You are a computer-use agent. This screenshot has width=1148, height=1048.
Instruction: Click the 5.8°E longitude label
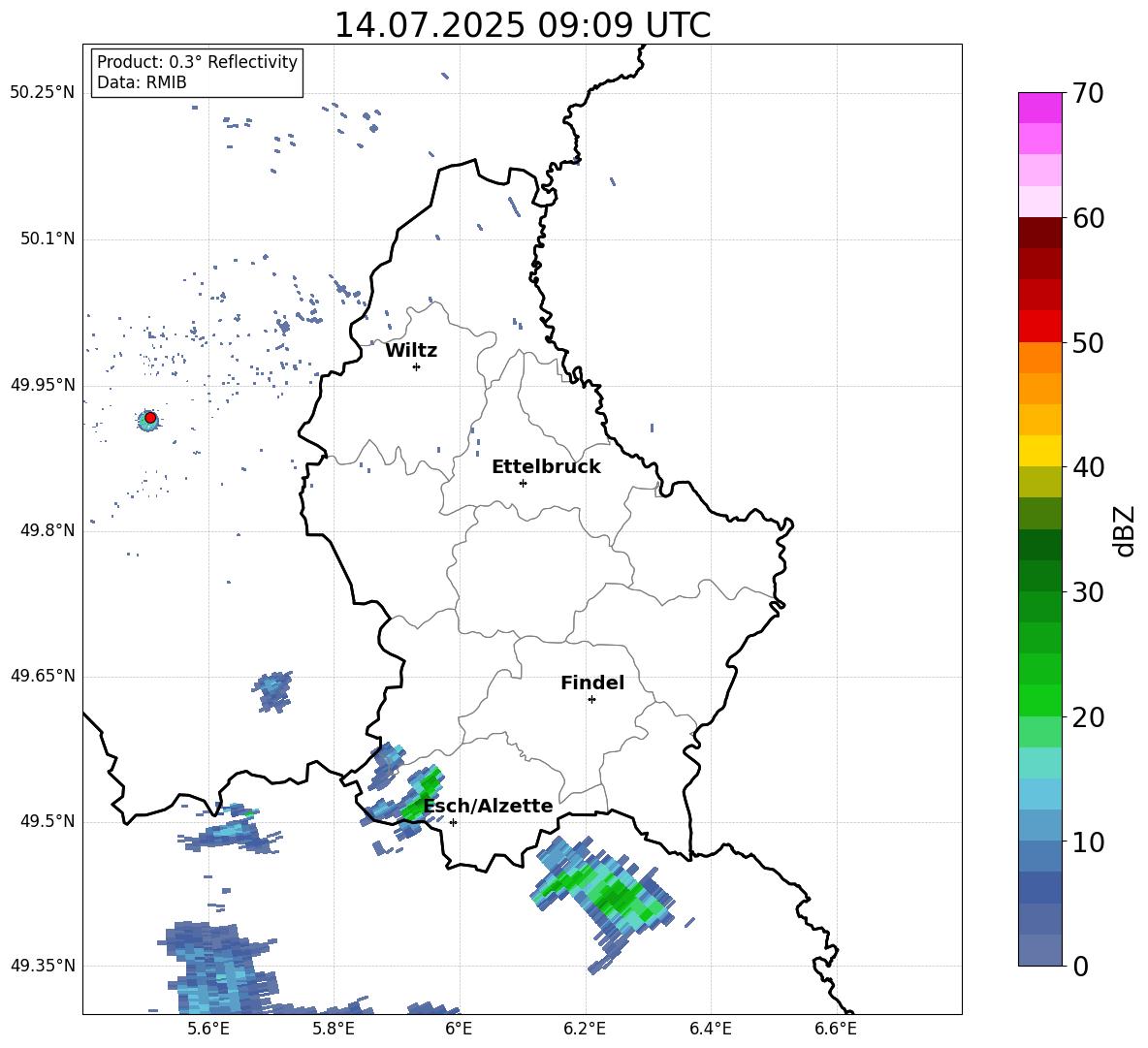[334, 1029]
